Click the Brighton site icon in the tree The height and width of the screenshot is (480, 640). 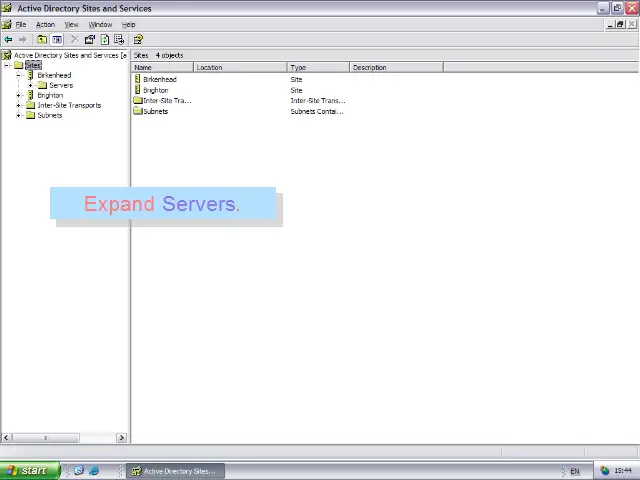pyautogui.click(x=30, y=95)
